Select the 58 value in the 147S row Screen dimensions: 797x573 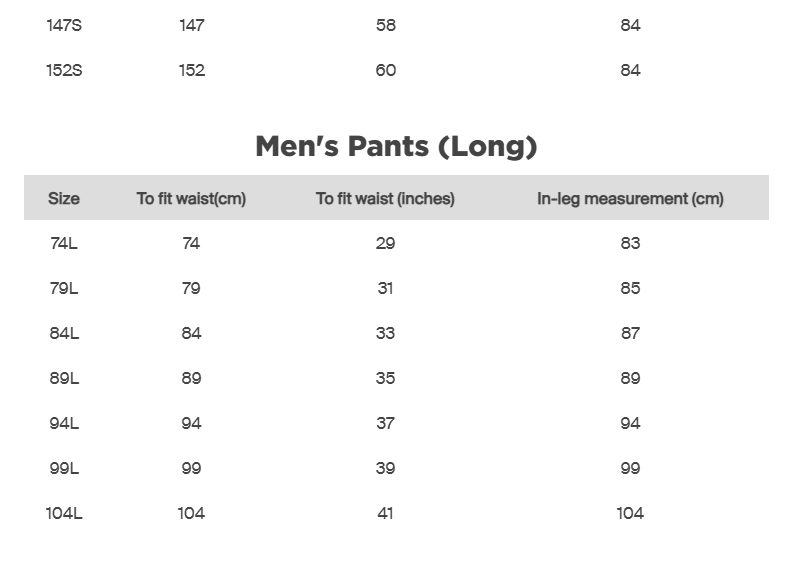pos(385,25)
